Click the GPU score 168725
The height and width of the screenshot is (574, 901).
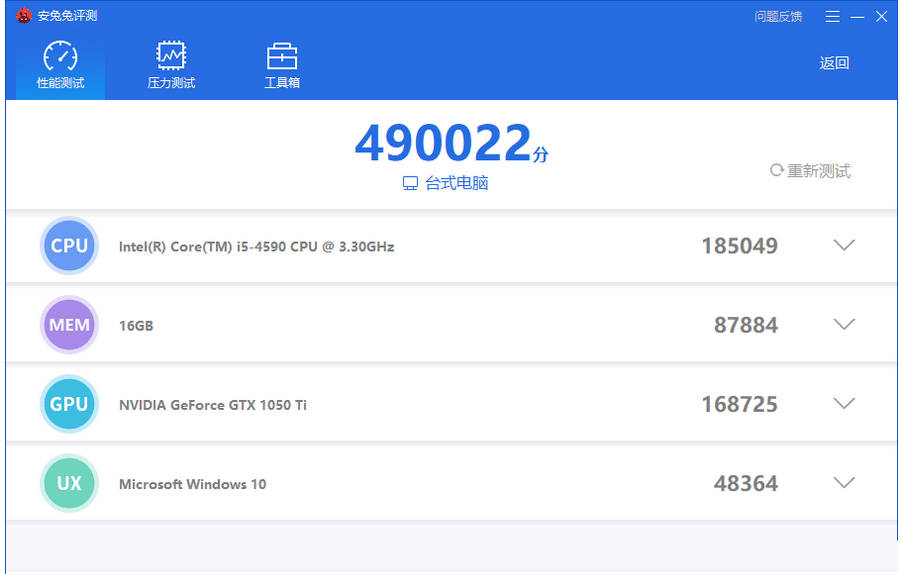click(740, 405)
